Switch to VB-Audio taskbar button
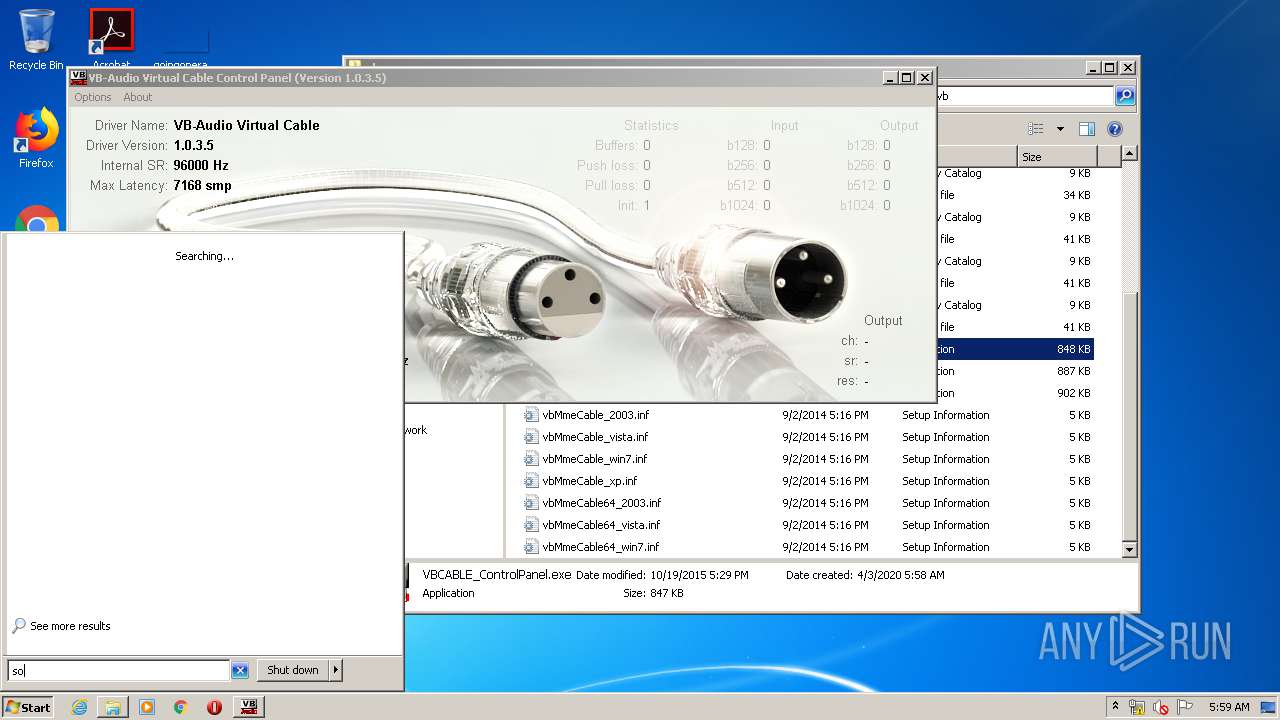 pos(248,707)
